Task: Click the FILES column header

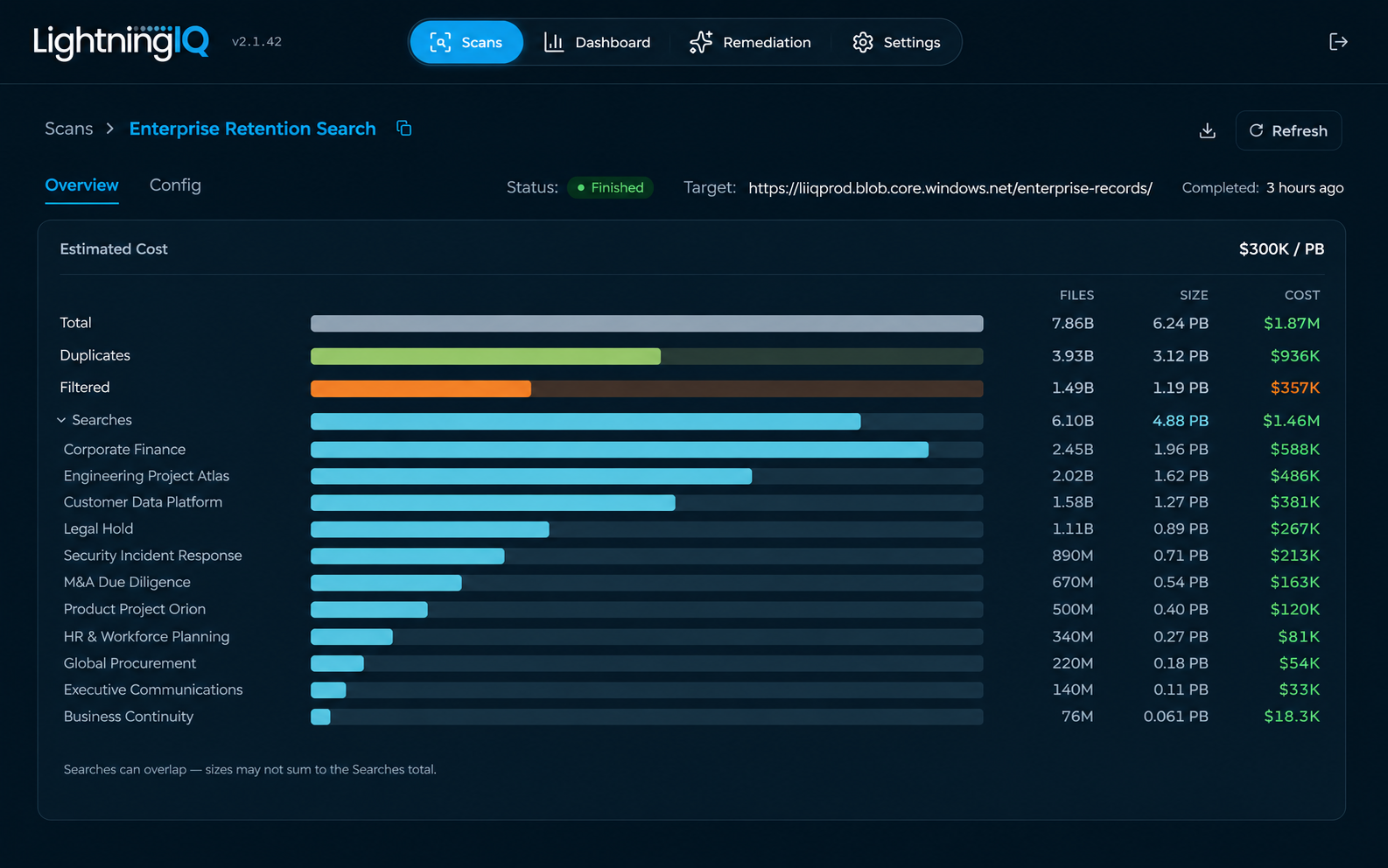Action: tap(1076, 296)
